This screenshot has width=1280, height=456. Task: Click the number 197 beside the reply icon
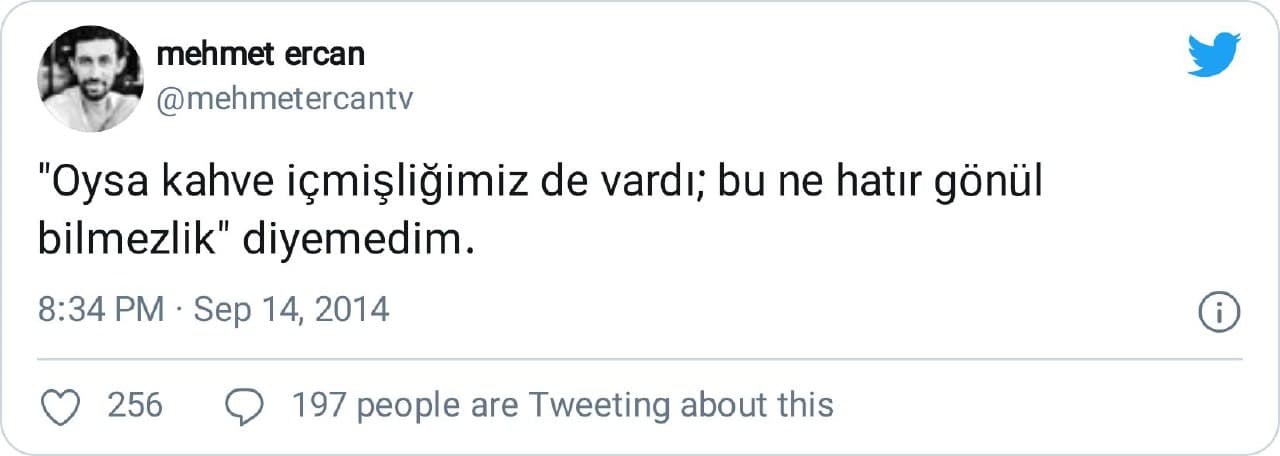click(318, 405)
